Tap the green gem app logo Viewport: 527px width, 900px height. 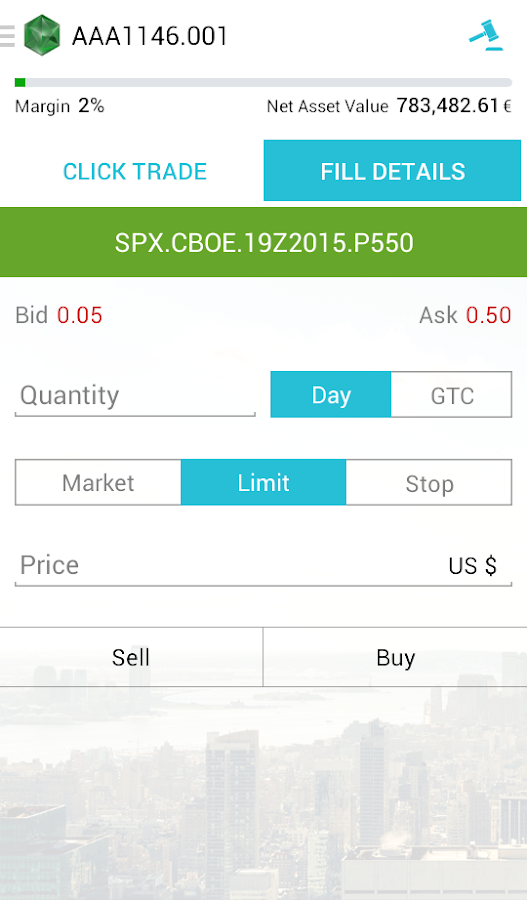42,36
